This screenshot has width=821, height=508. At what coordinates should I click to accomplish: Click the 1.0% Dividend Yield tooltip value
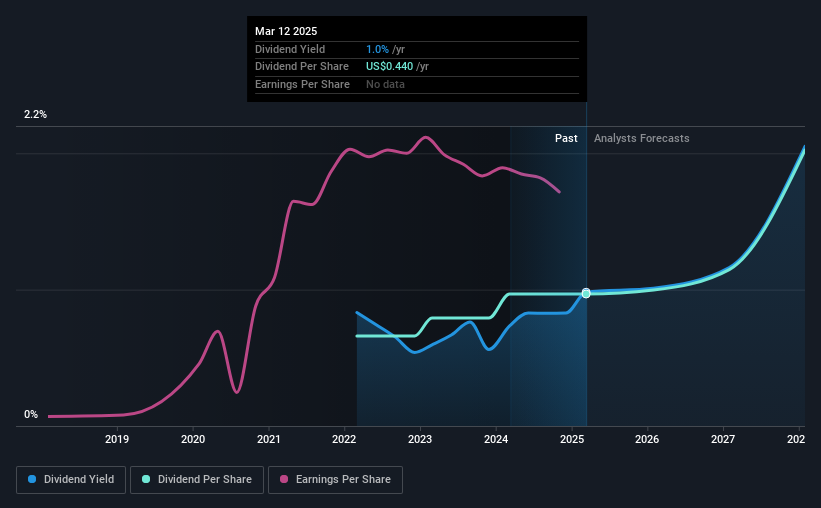(x=377, y=49)
